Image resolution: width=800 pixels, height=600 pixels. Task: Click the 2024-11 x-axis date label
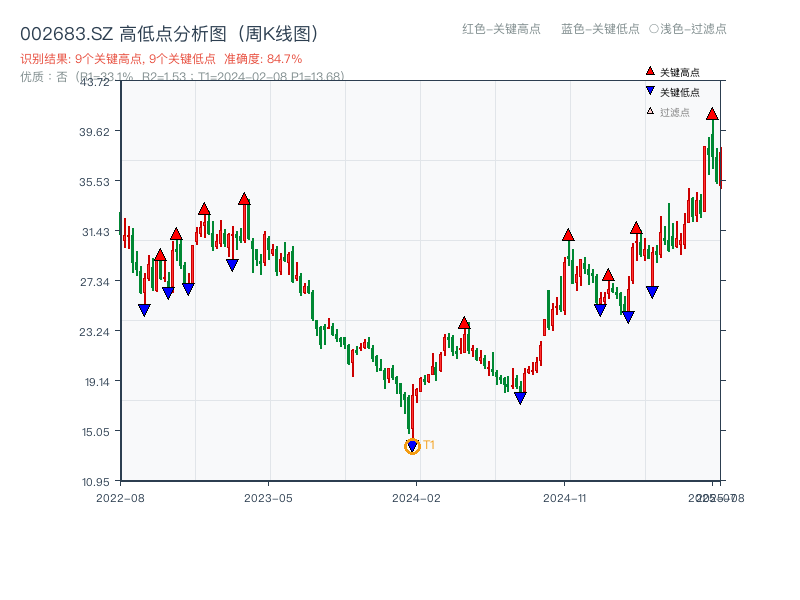point(565,498)
